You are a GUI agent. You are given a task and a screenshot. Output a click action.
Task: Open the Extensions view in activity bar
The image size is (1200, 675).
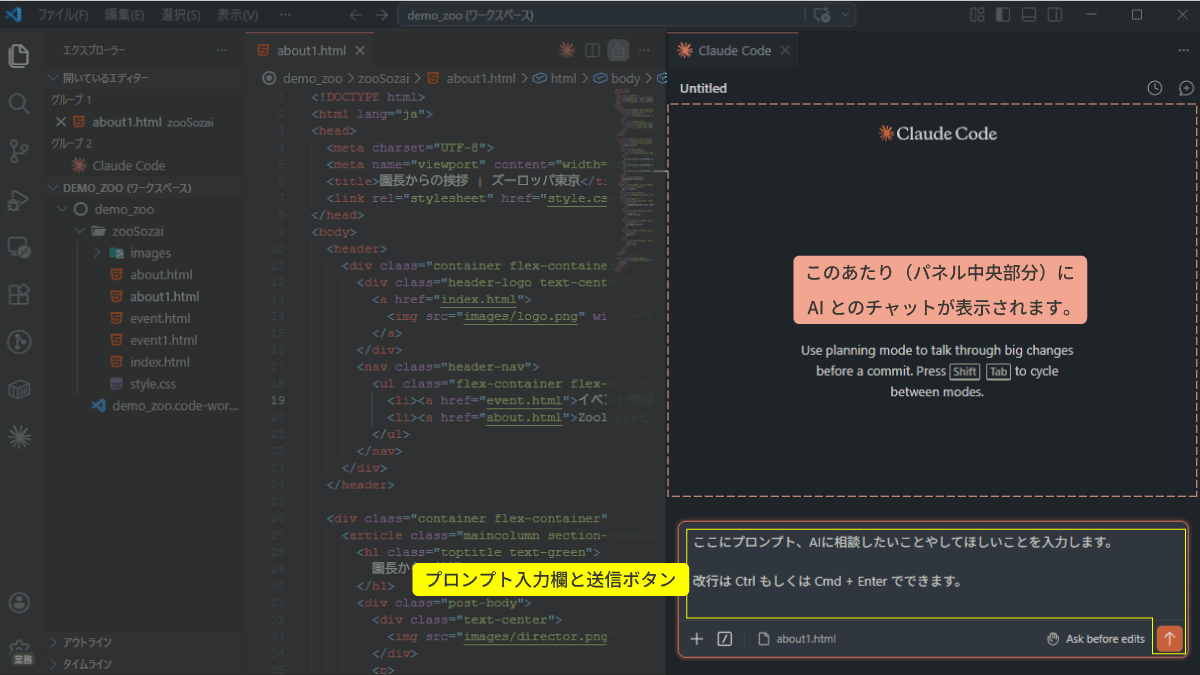tap(18, 295)
